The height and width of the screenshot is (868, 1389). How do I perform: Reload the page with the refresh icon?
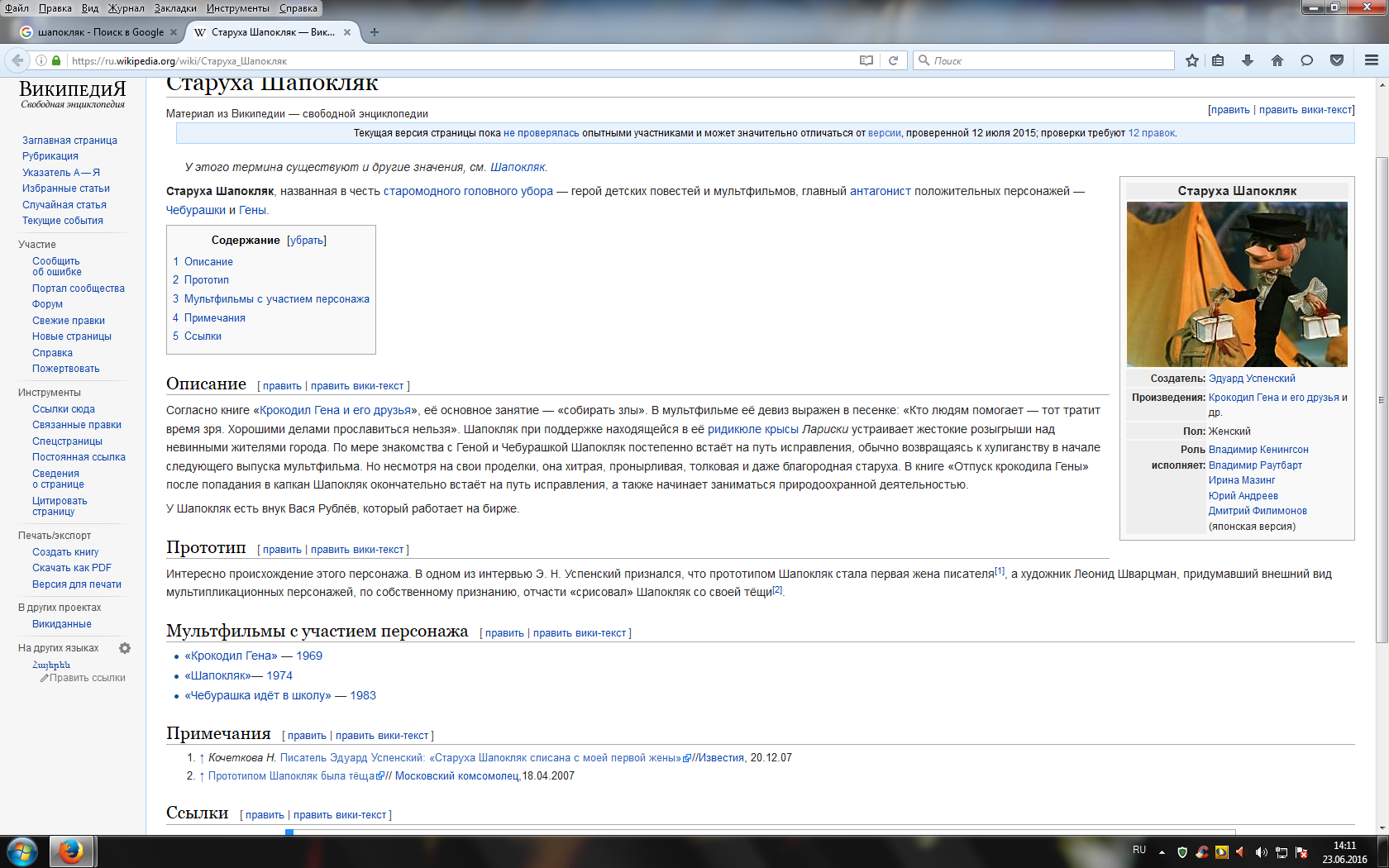tap(893, 60)
